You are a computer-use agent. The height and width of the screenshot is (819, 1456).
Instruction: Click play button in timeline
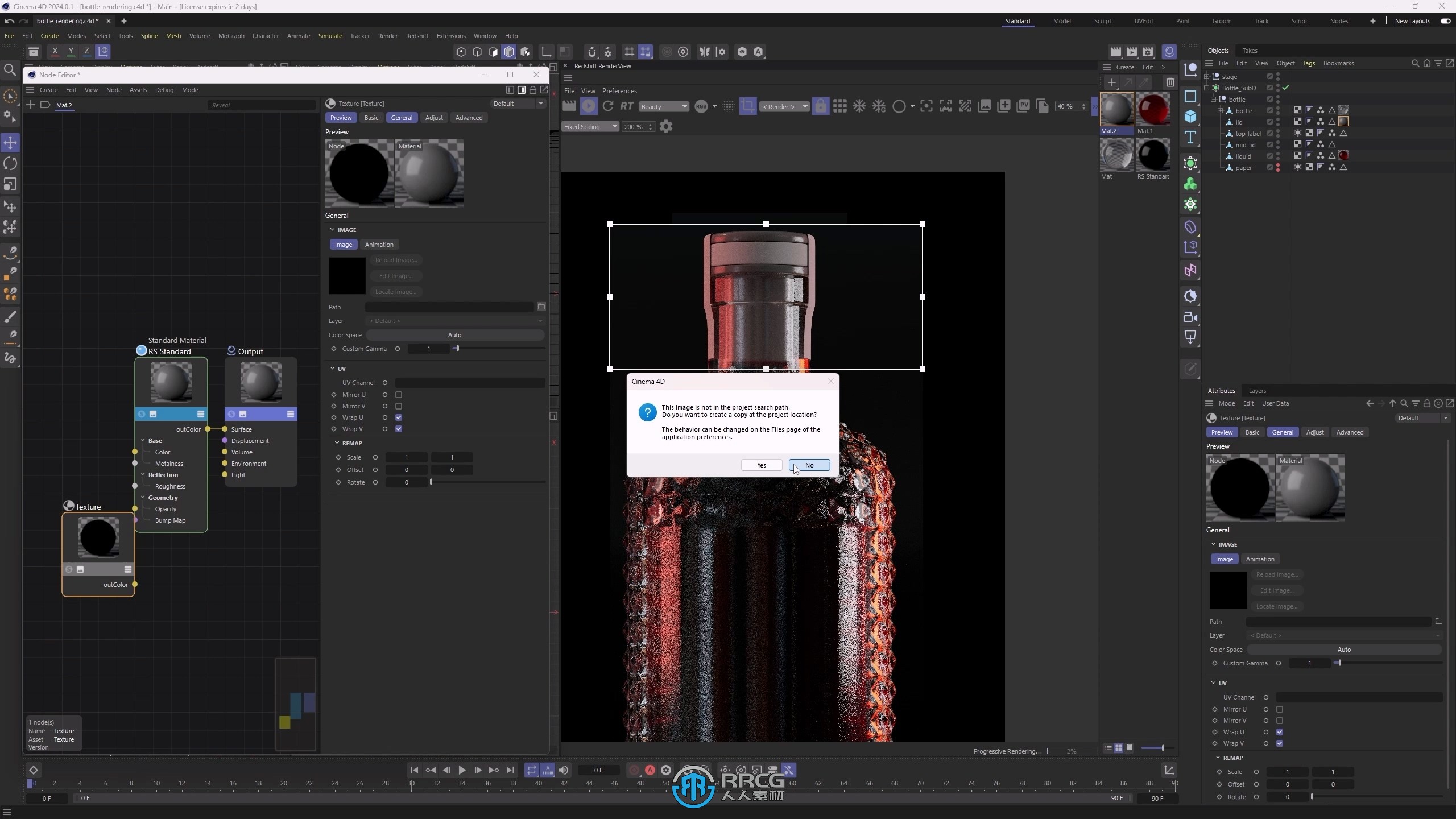(x=462, y=770)
